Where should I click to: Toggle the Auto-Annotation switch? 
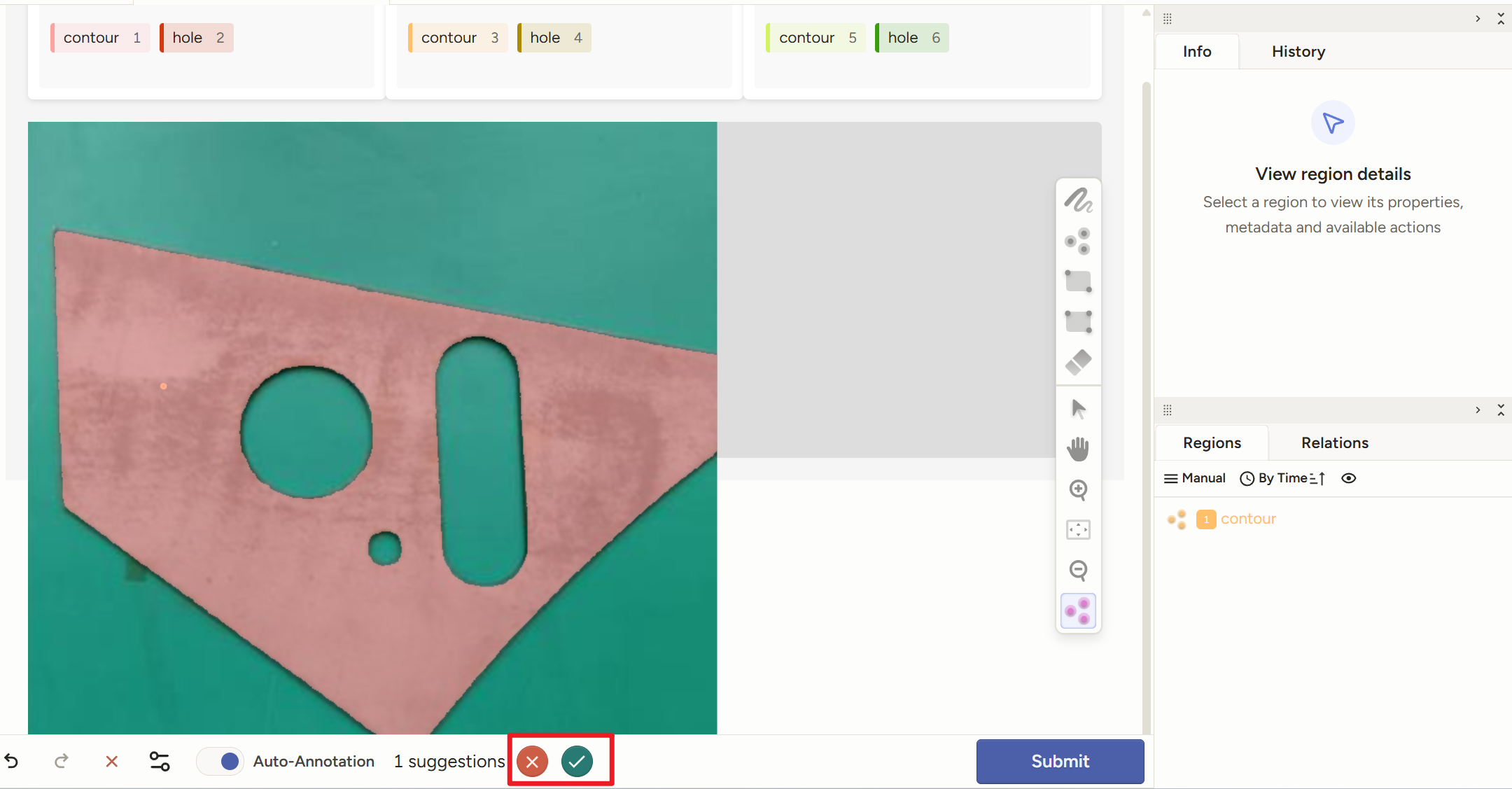tap(220, 761)
